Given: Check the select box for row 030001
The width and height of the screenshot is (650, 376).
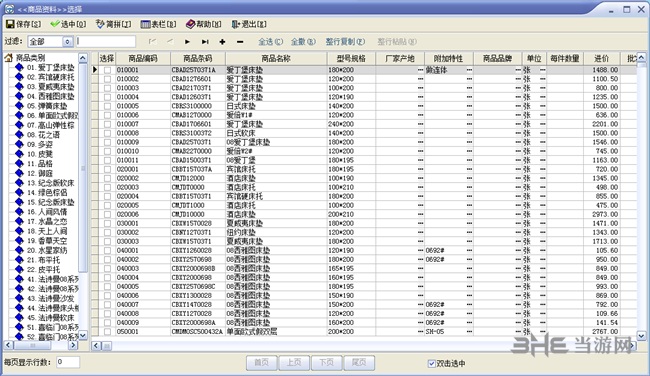Looking at the screenshot, I should click(x=107, y=223).
